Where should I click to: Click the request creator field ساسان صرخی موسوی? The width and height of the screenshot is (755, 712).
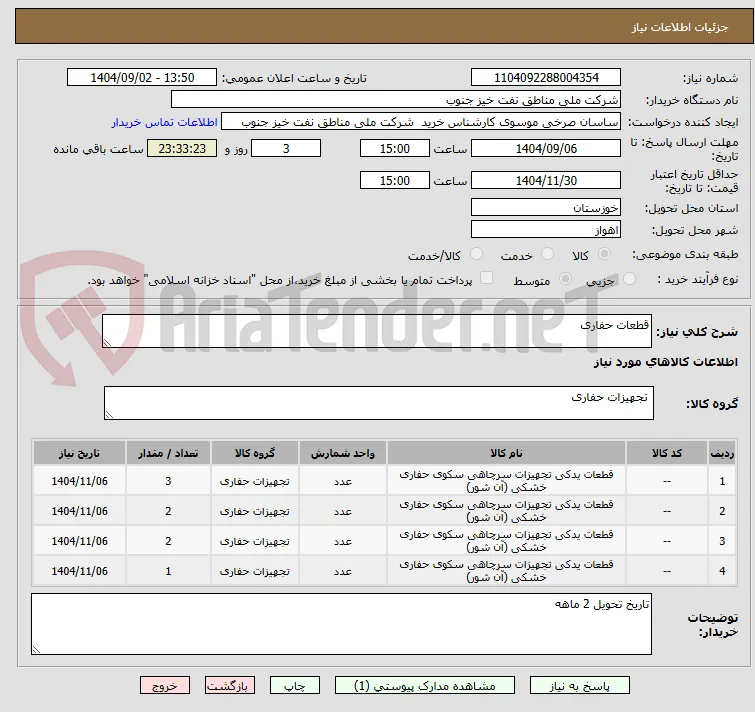[421, 122]
